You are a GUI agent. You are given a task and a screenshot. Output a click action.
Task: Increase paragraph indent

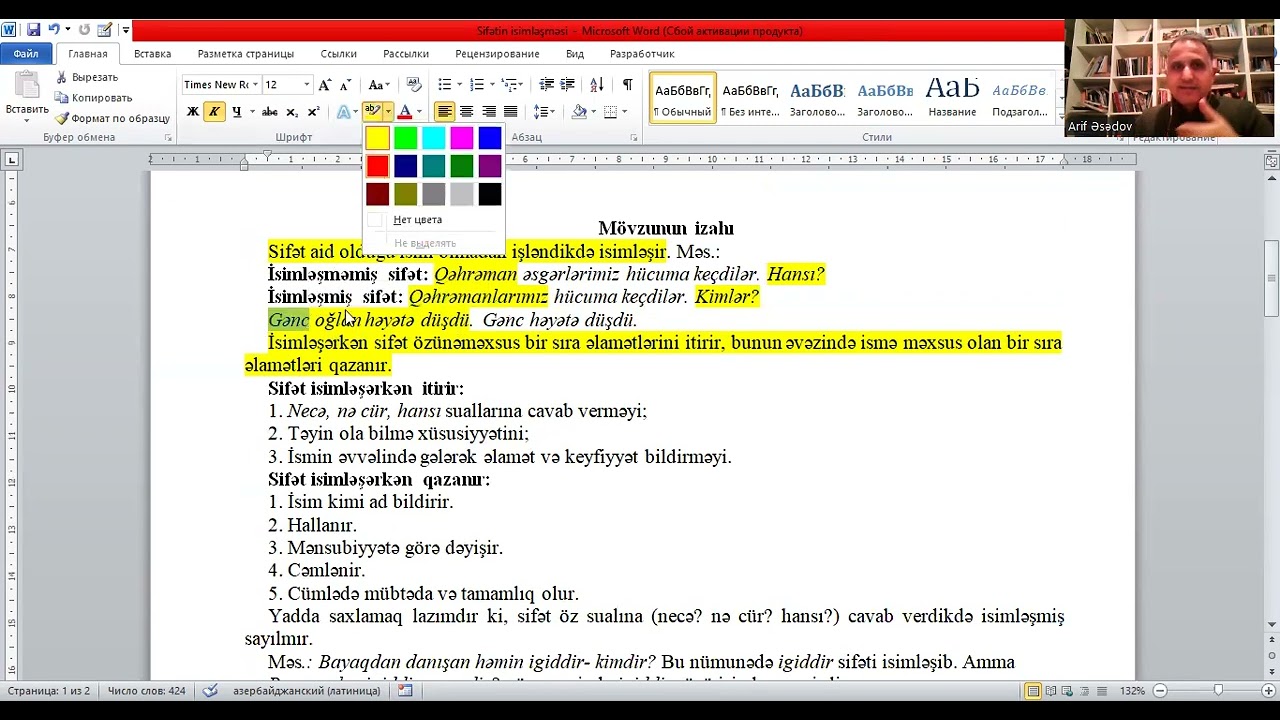point(567,85)
